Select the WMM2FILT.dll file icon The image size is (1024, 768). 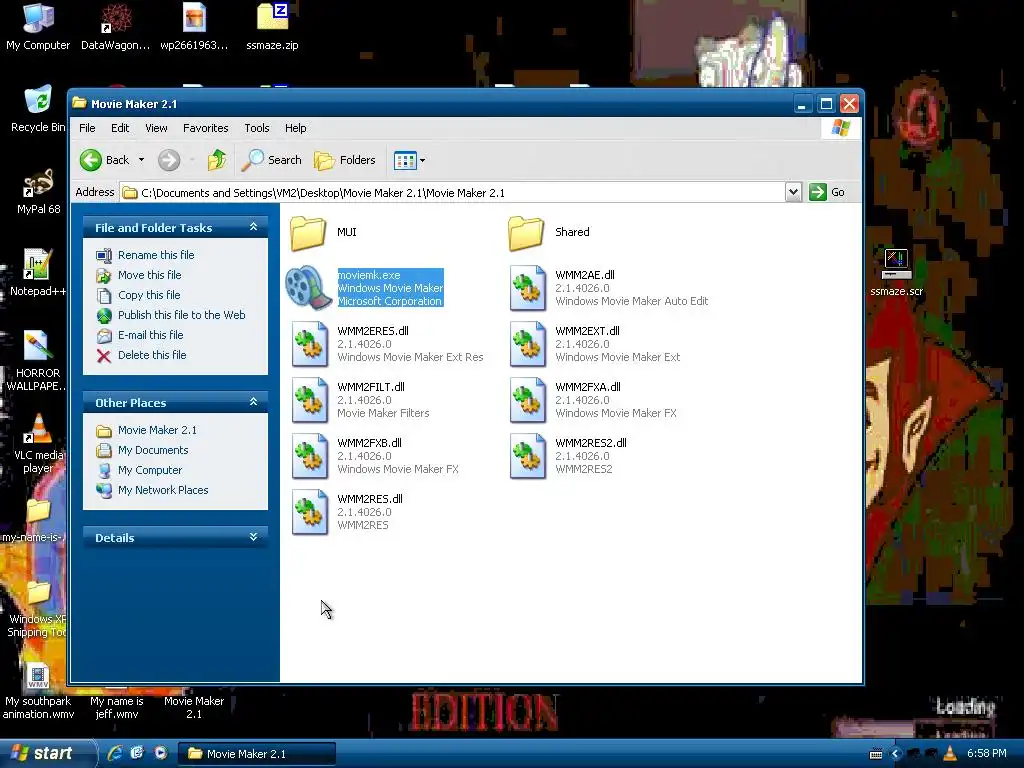[x=310, y=400]
